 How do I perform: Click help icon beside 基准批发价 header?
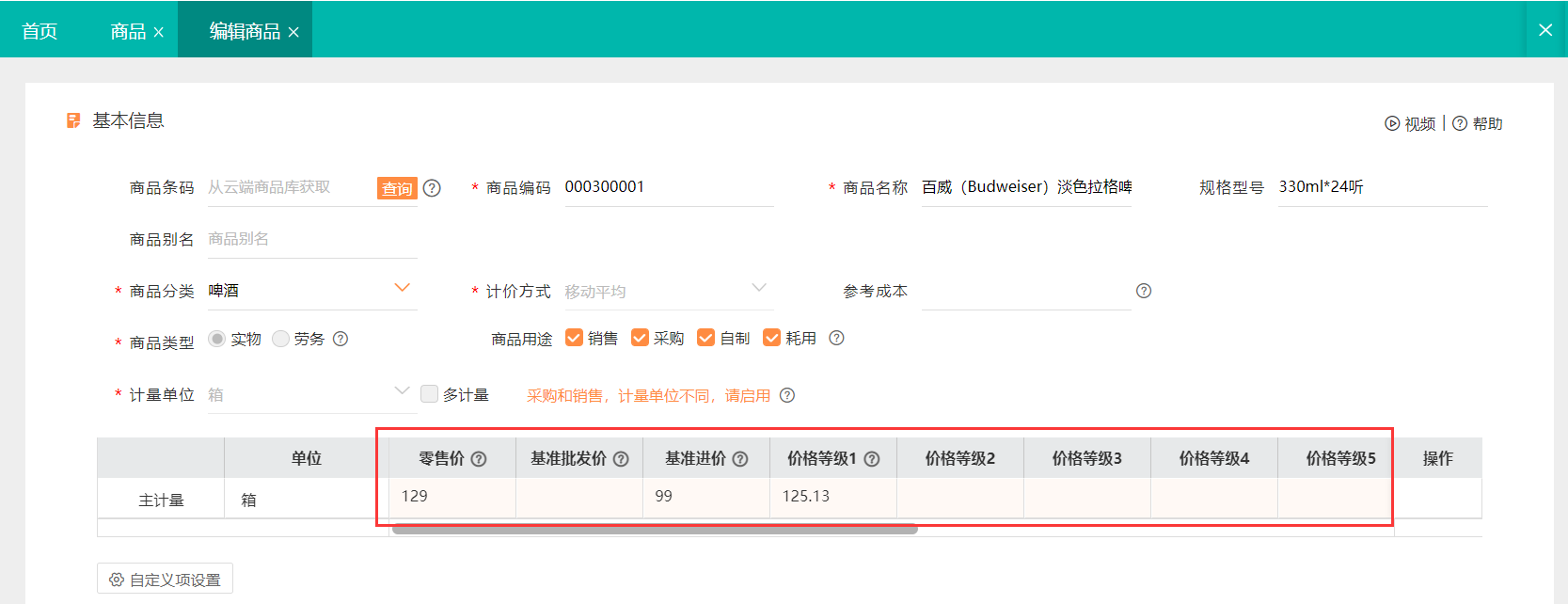(621, 459)
